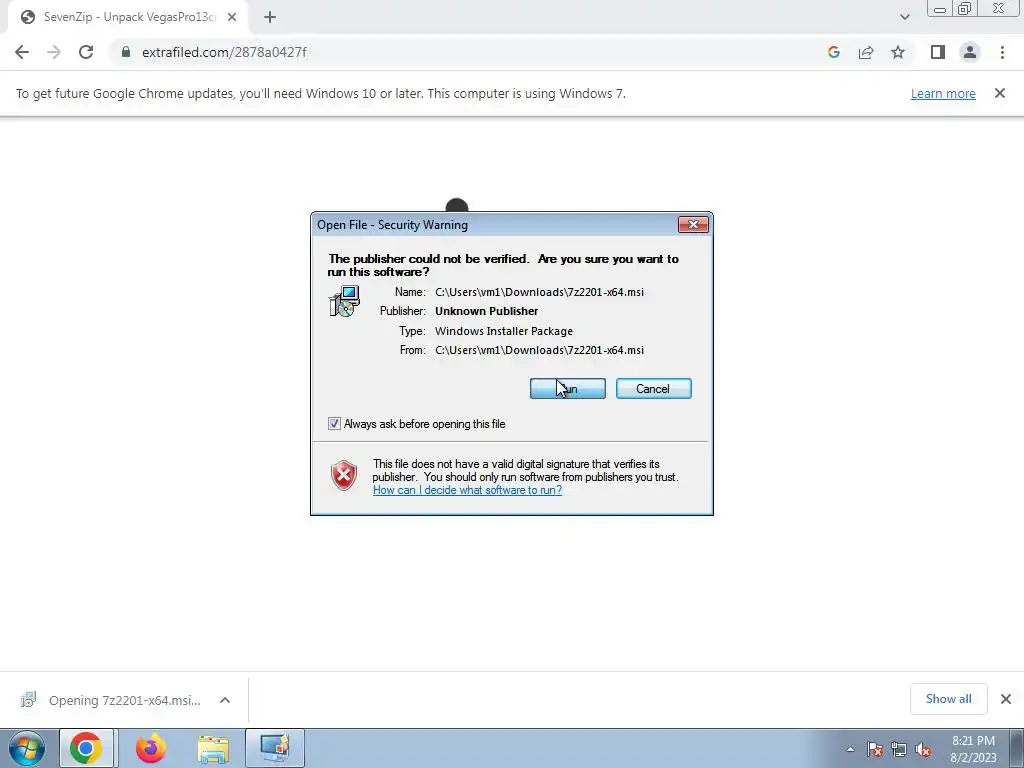Image resolution: width=1024 pixels, height=768 pixels.
Task: Open the Chrome side panel
Action: coord(938,52)
